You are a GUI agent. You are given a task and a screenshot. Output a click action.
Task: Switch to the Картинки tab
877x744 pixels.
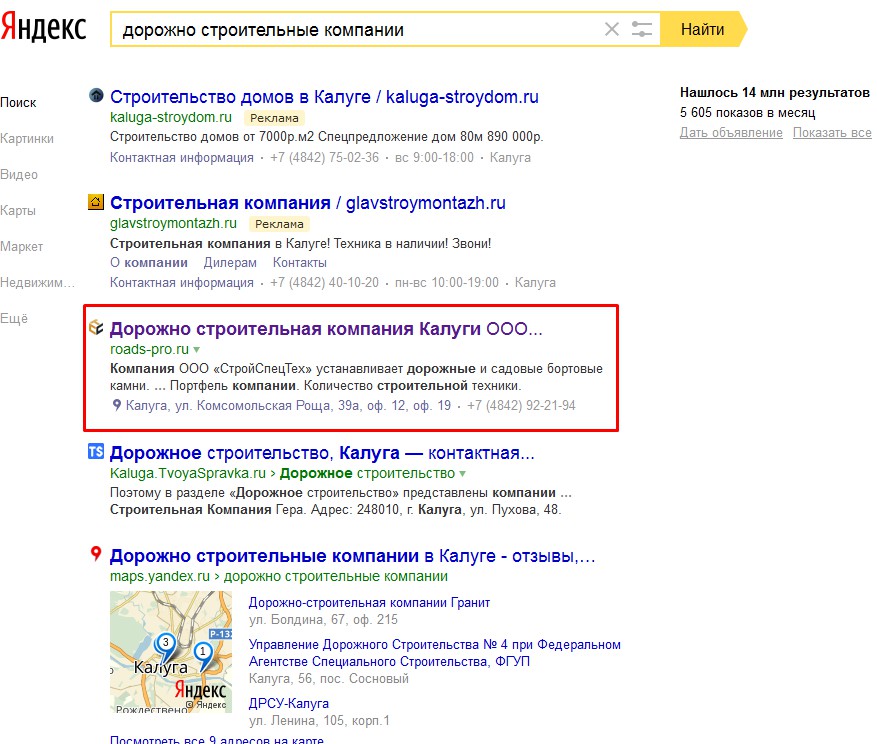[x=27, y=139]
